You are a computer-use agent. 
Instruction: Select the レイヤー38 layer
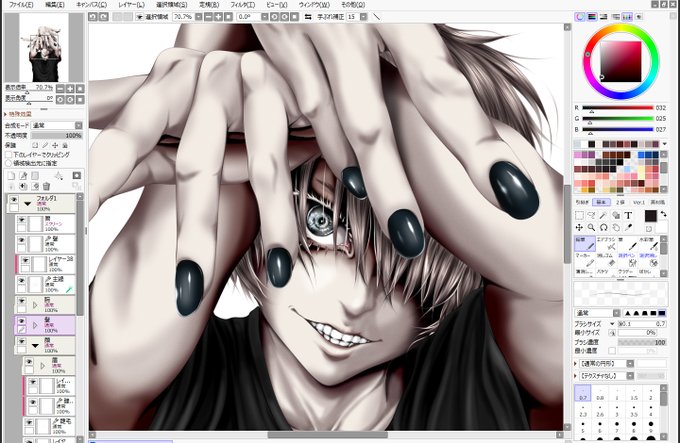pos(47,264)
